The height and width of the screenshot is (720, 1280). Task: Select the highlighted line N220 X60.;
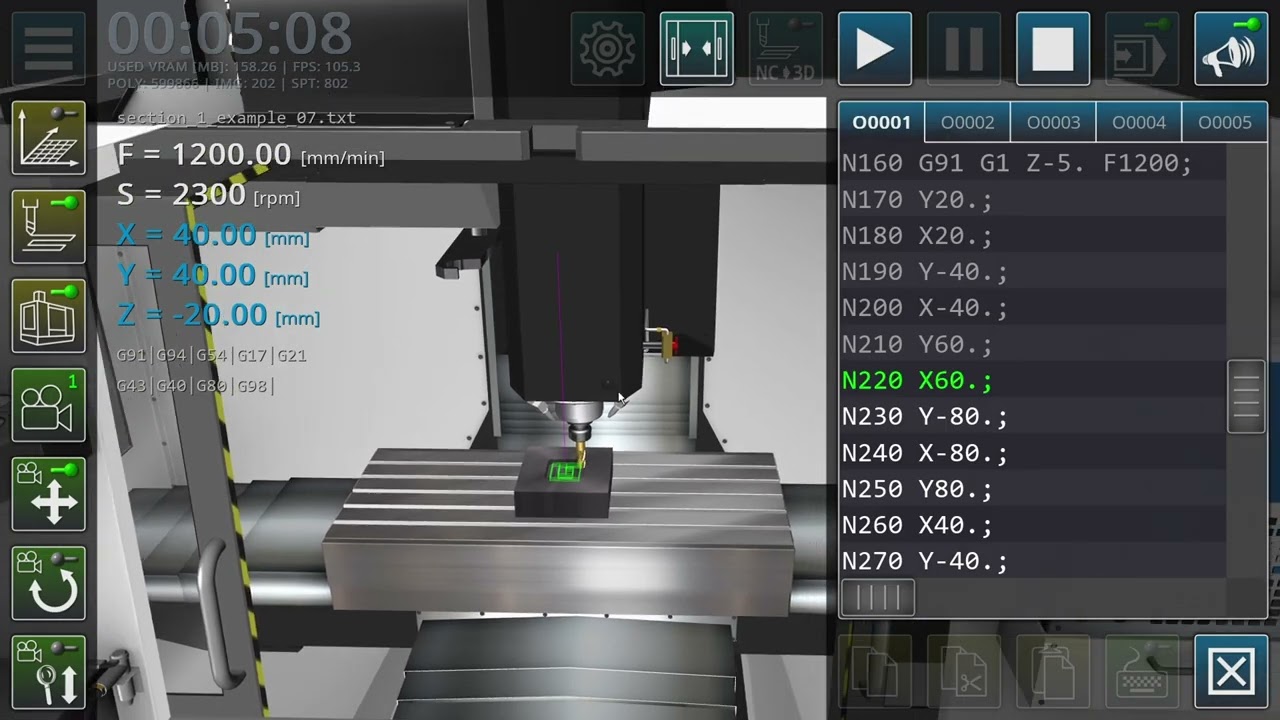[x=1032, y=380]
